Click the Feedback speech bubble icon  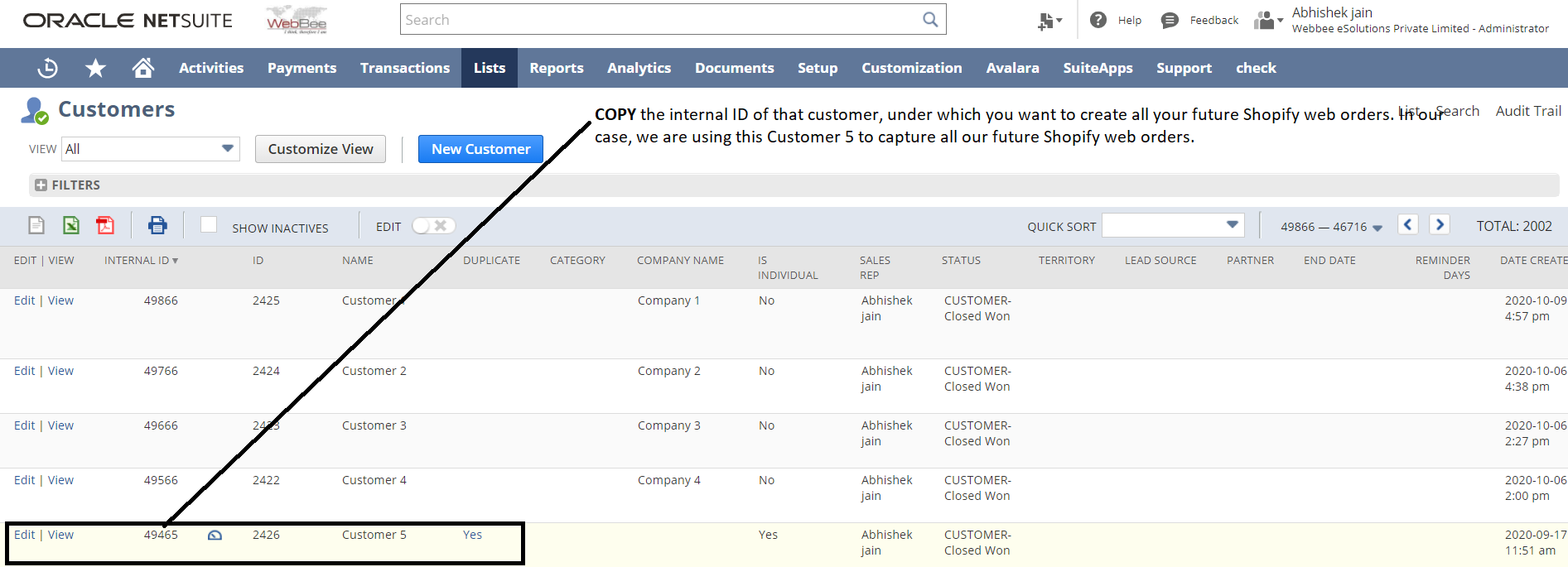pos(1170,21)
